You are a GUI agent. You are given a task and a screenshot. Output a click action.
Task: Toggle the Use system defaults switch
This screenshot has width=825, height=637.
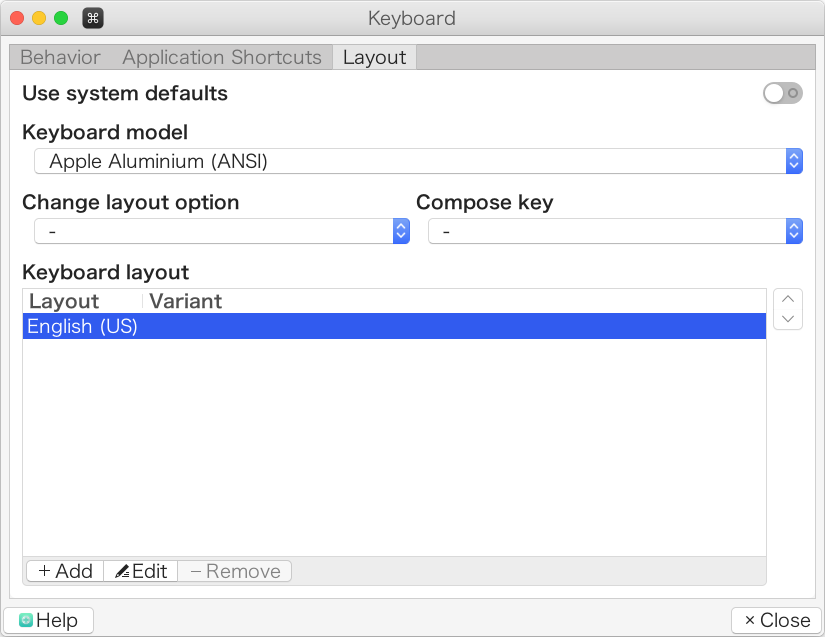pos(782,94)
